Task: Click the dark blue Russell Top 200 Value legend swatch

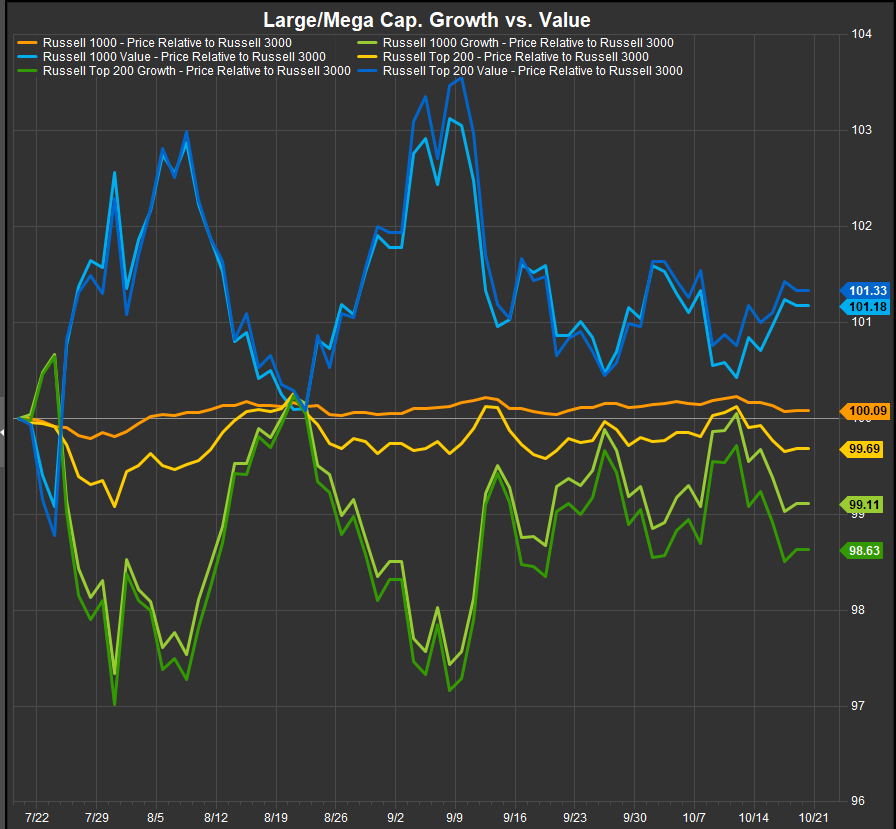Action: click(367, 71)
